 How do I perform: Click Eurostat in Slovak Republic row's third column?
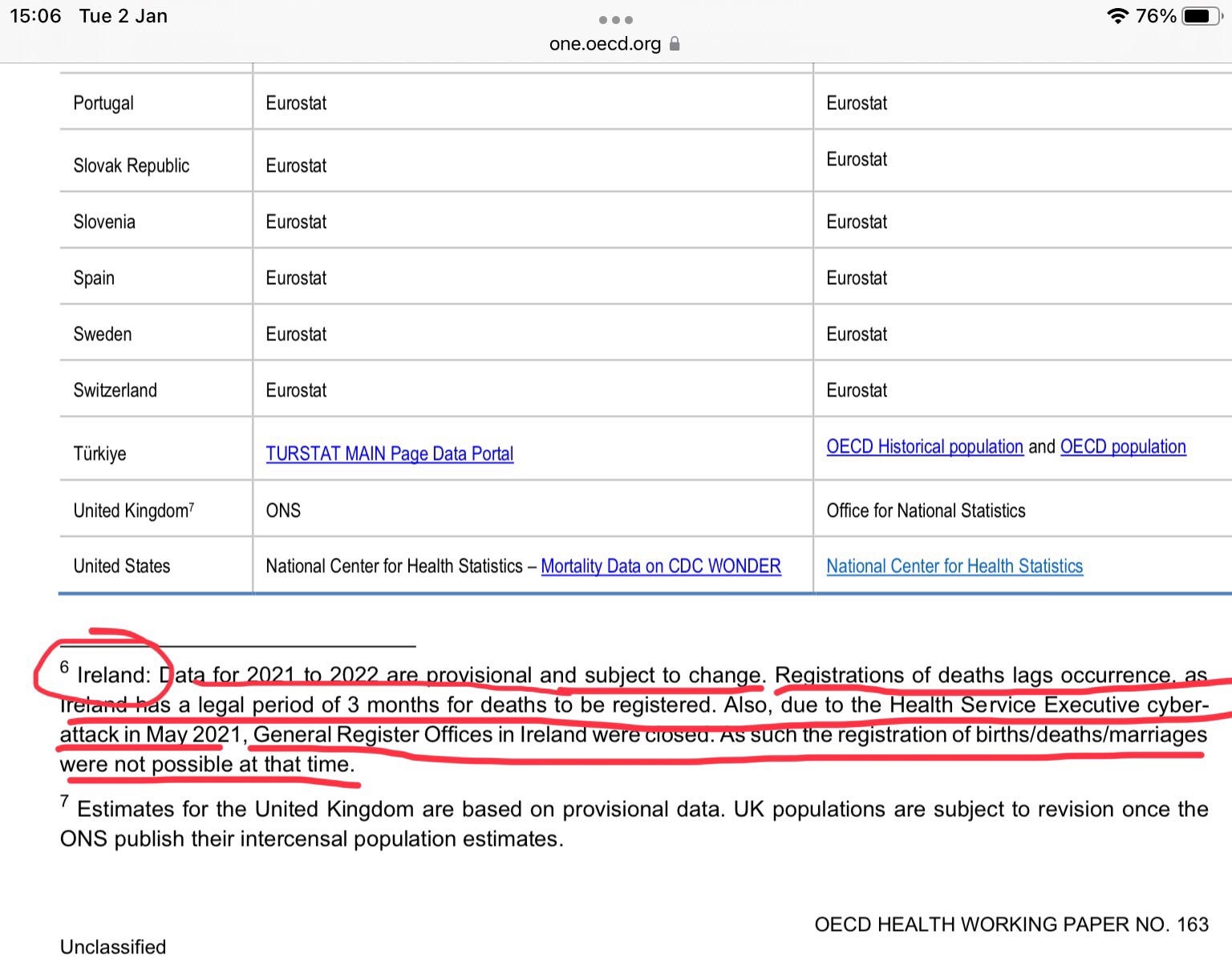click(857, 159)
